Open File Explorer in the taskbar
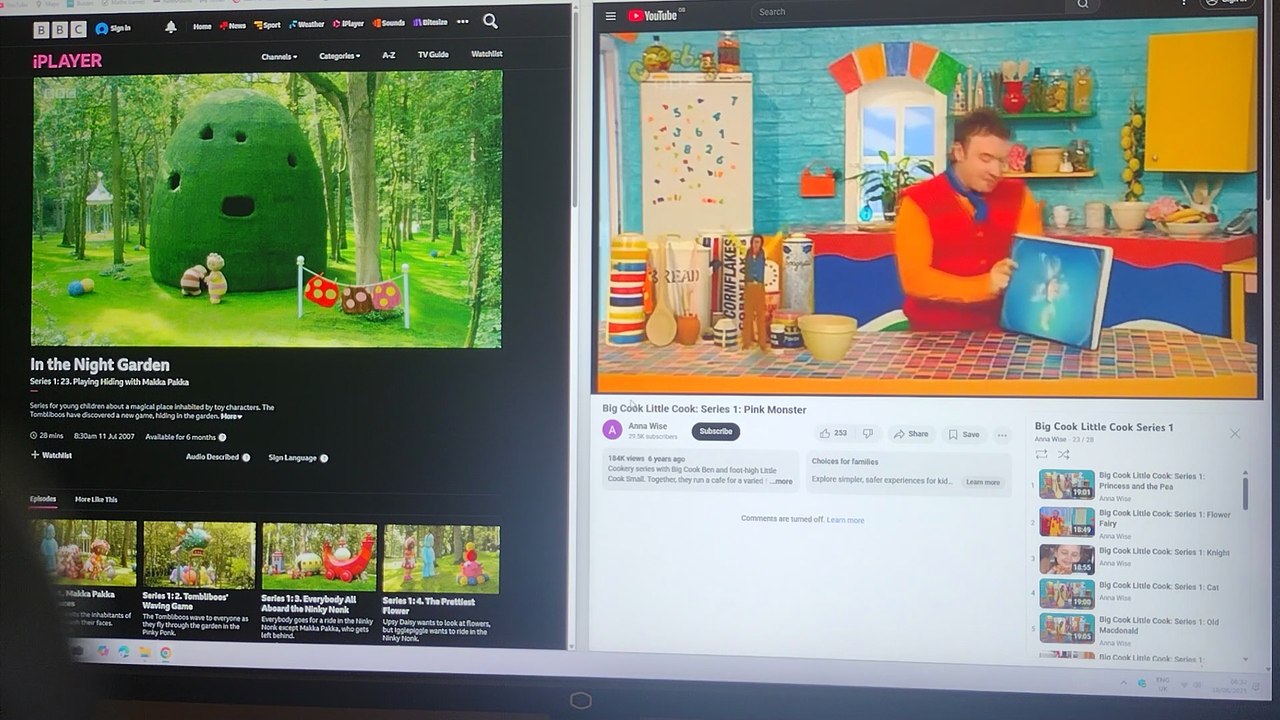 (x=145, y=652)
